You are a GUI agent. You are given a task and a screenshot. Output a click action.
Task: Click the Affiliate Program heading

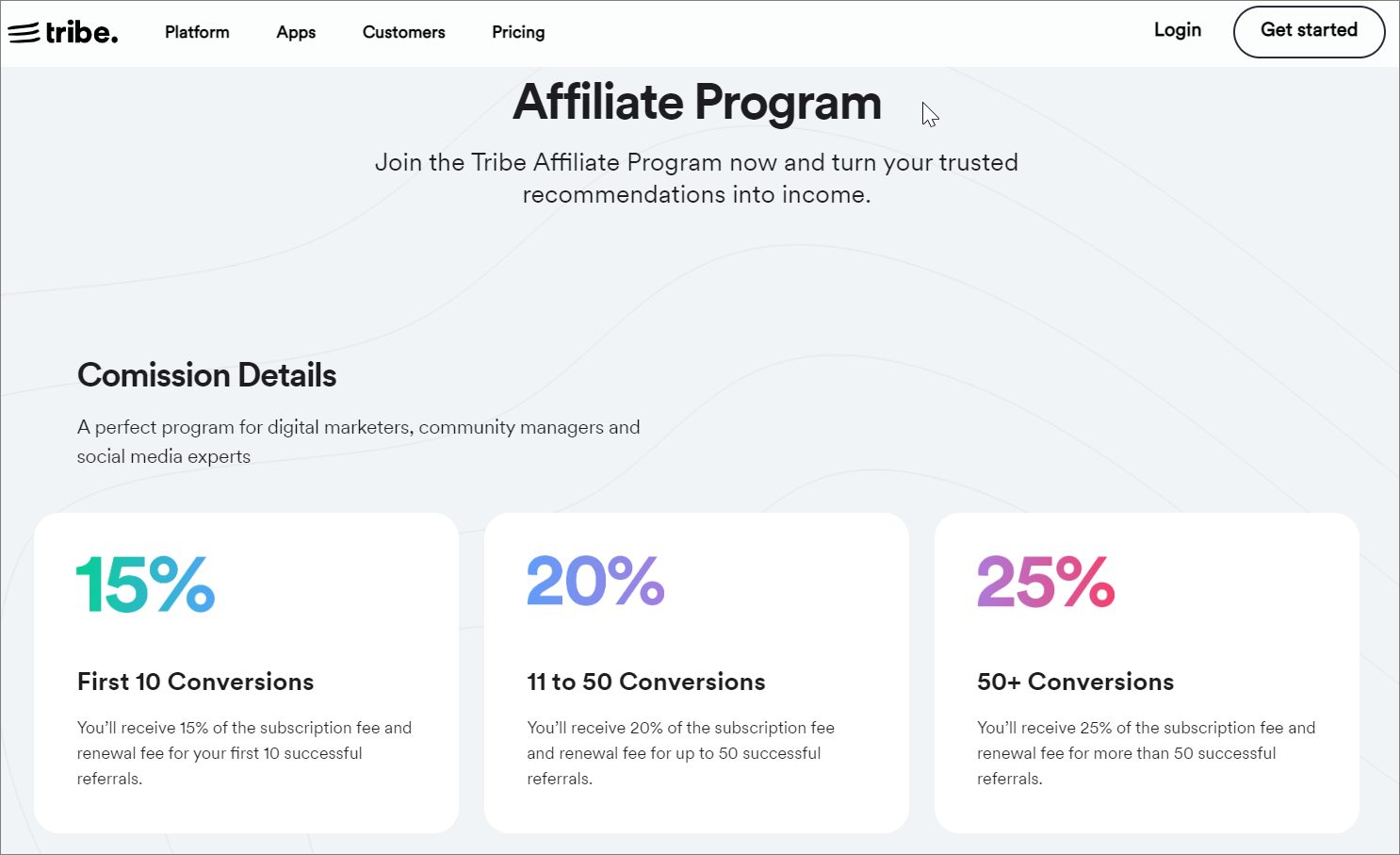pos(697,102)
